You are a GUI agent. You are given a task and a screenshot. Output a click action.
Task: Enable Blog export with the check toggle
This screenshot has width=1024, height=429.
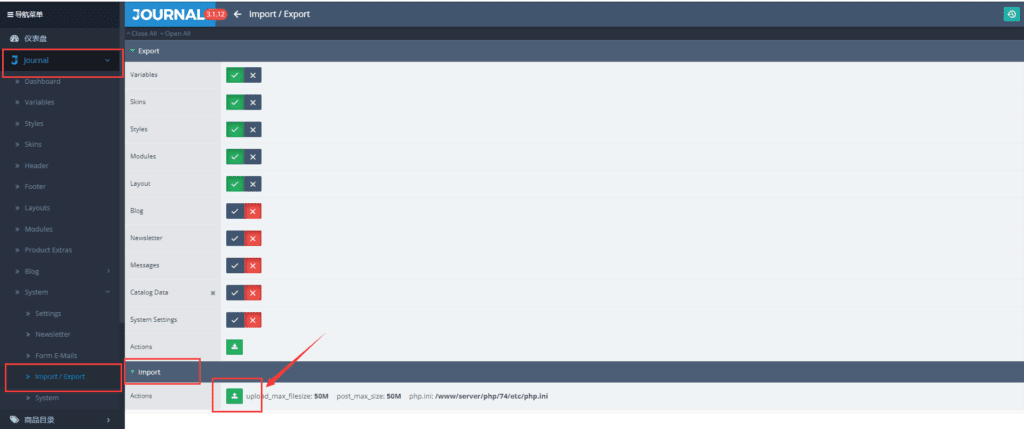(235, 211)
